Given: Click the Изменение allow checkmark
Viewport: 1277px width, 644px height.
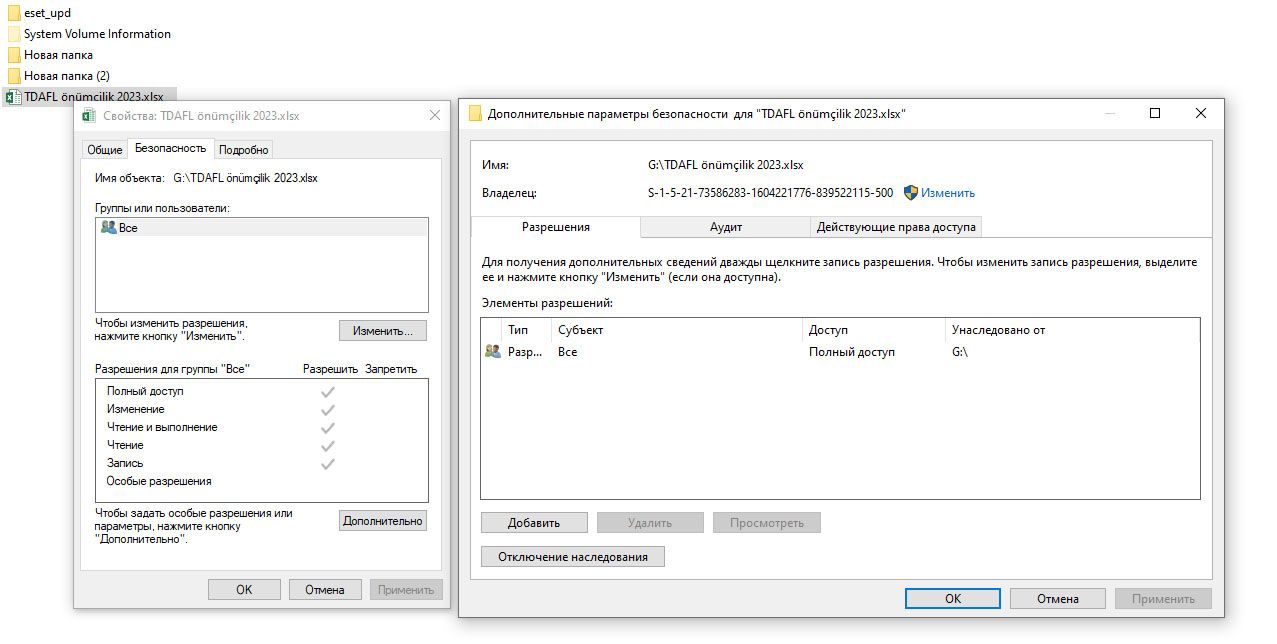Looking at the screenshot, I should click(327, 410).
